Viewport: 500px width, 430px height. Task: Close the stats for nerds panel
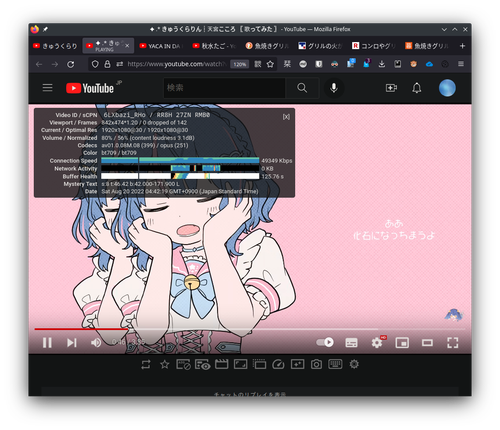[286, 117]
